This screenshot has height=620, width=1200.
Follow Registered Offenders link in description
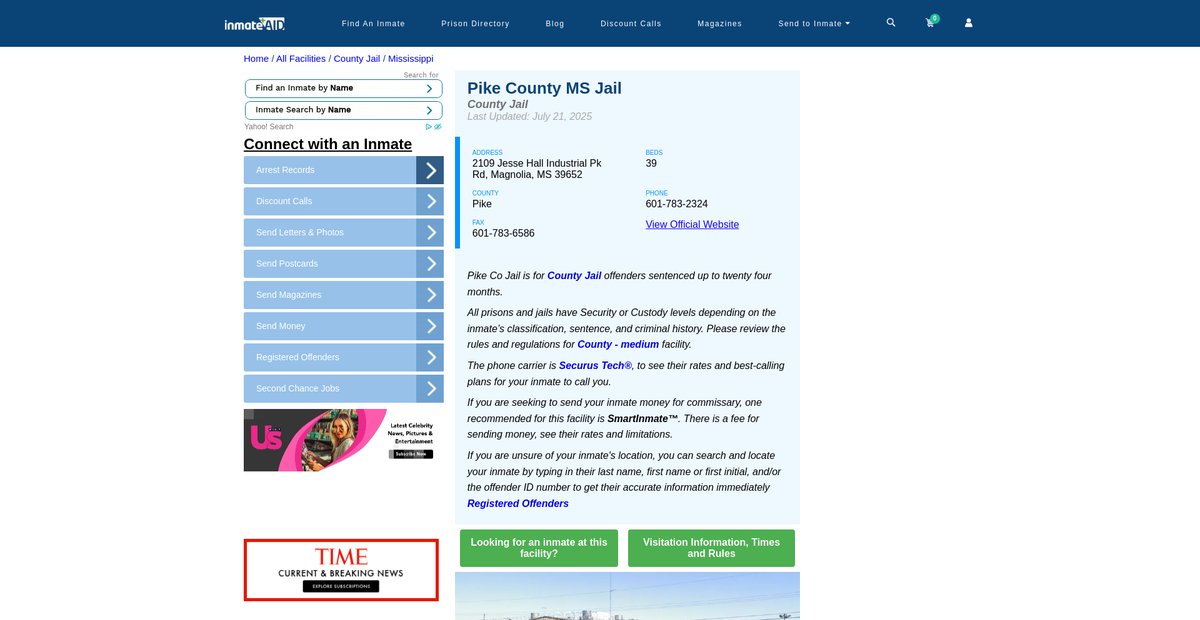[x=518, y=504]
